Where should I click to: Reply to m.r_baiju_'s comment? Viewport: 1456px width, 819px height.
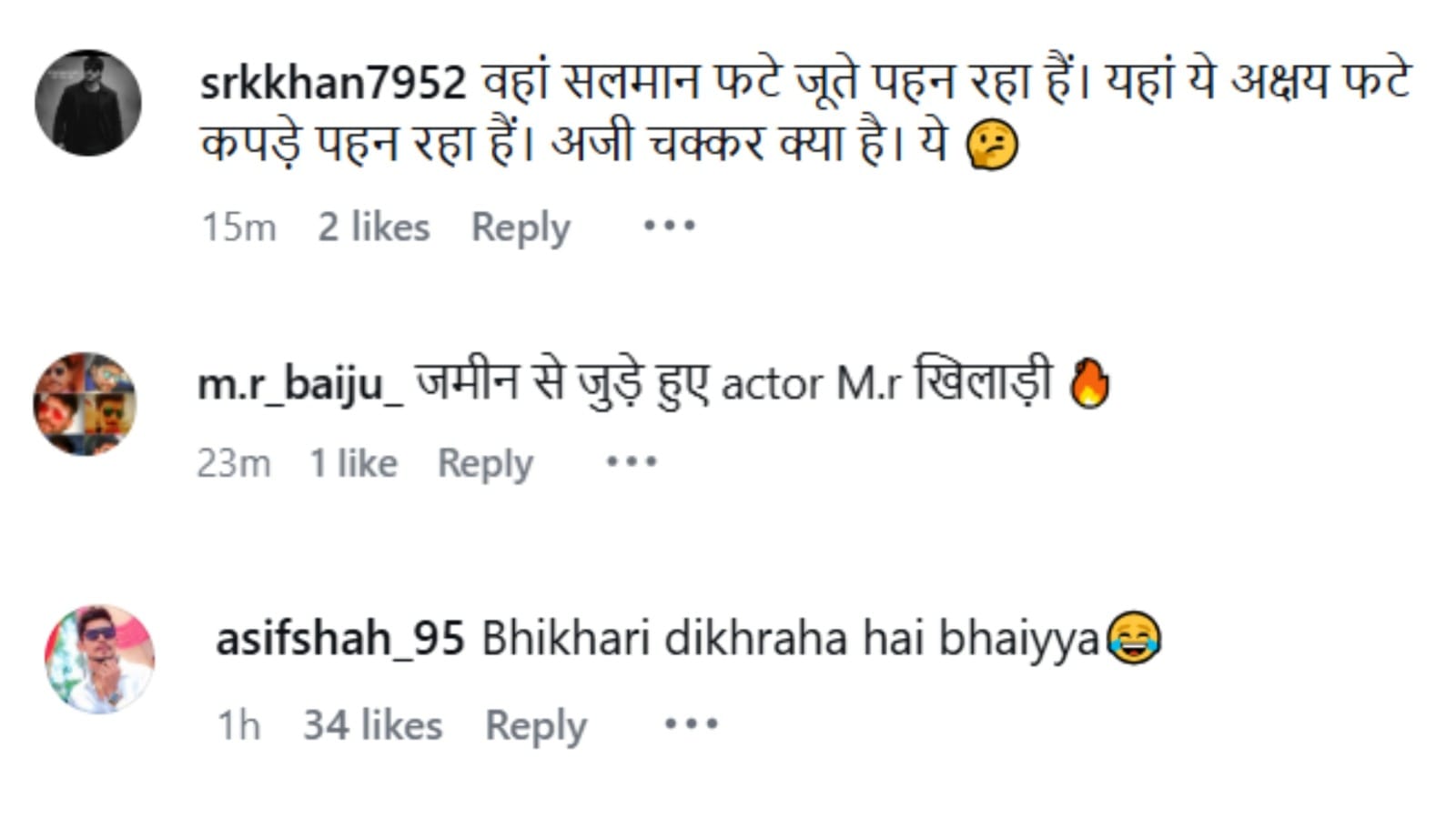485,464
